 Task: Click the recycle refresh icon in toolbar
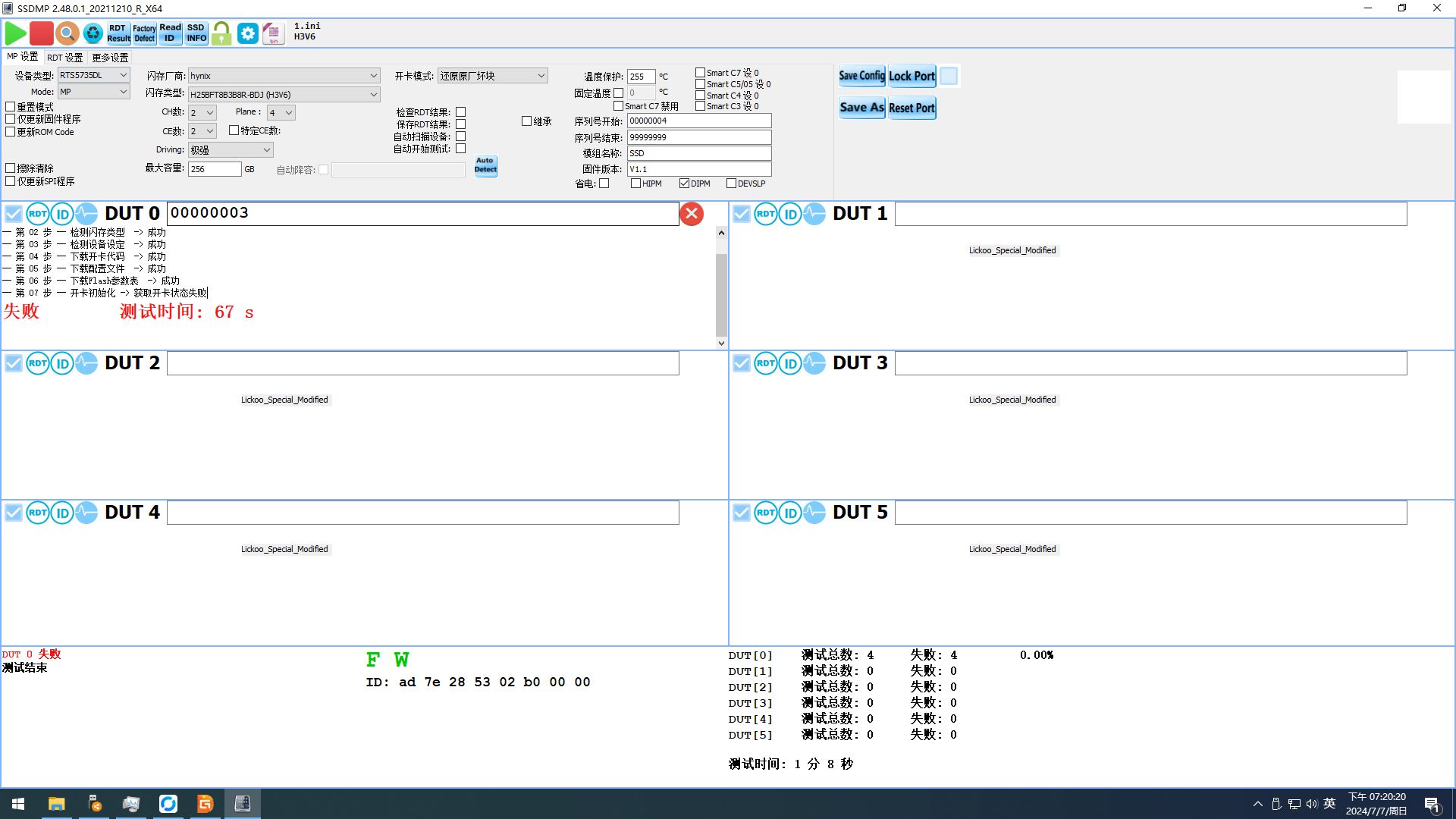click(93, 33)
